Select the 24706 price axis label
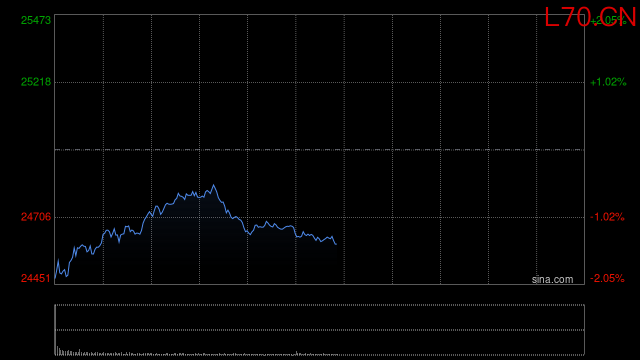Screen dimensions: 640x360 (x=36, y=217)
